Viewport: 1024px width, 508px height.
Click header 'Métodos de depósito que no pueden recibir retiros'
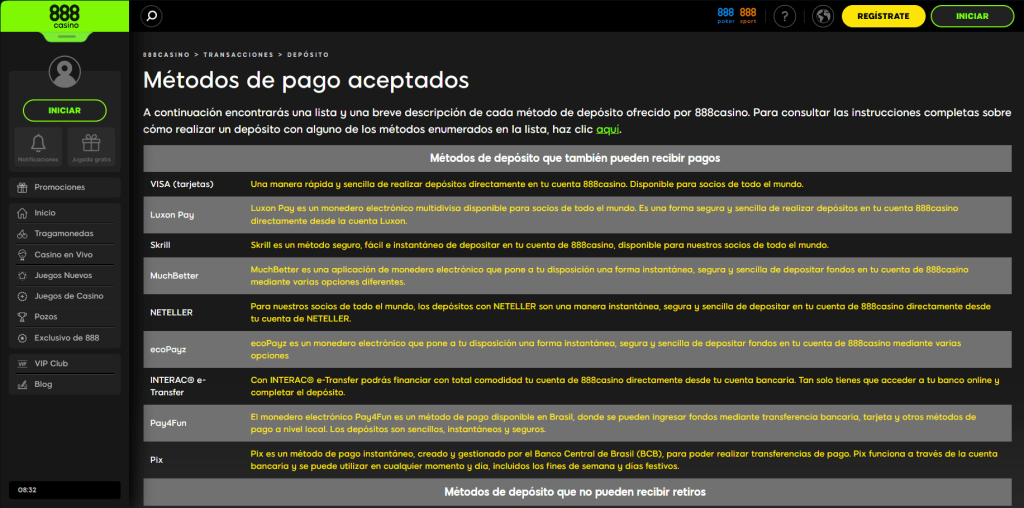pos(575,491)
